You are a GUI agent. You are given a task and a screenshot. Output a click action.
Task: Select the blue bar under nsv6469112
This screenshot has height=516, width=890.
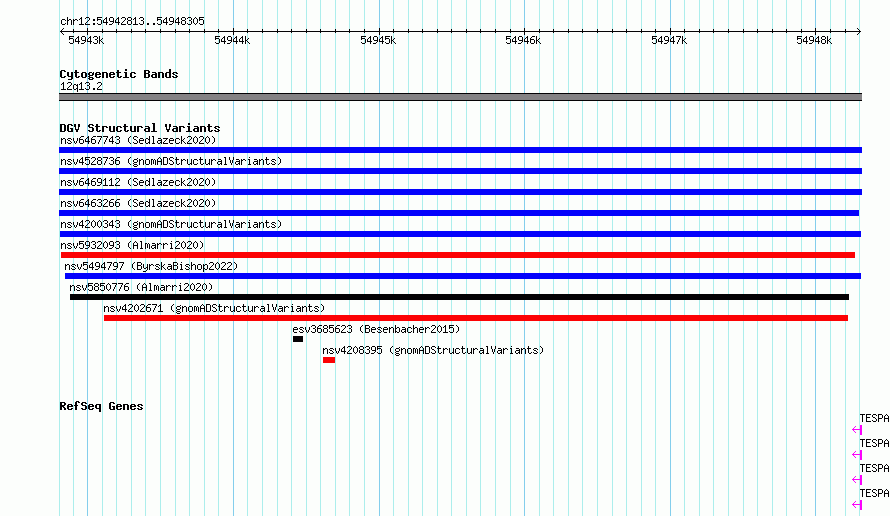pyautogui.click(x=460, y=192)
